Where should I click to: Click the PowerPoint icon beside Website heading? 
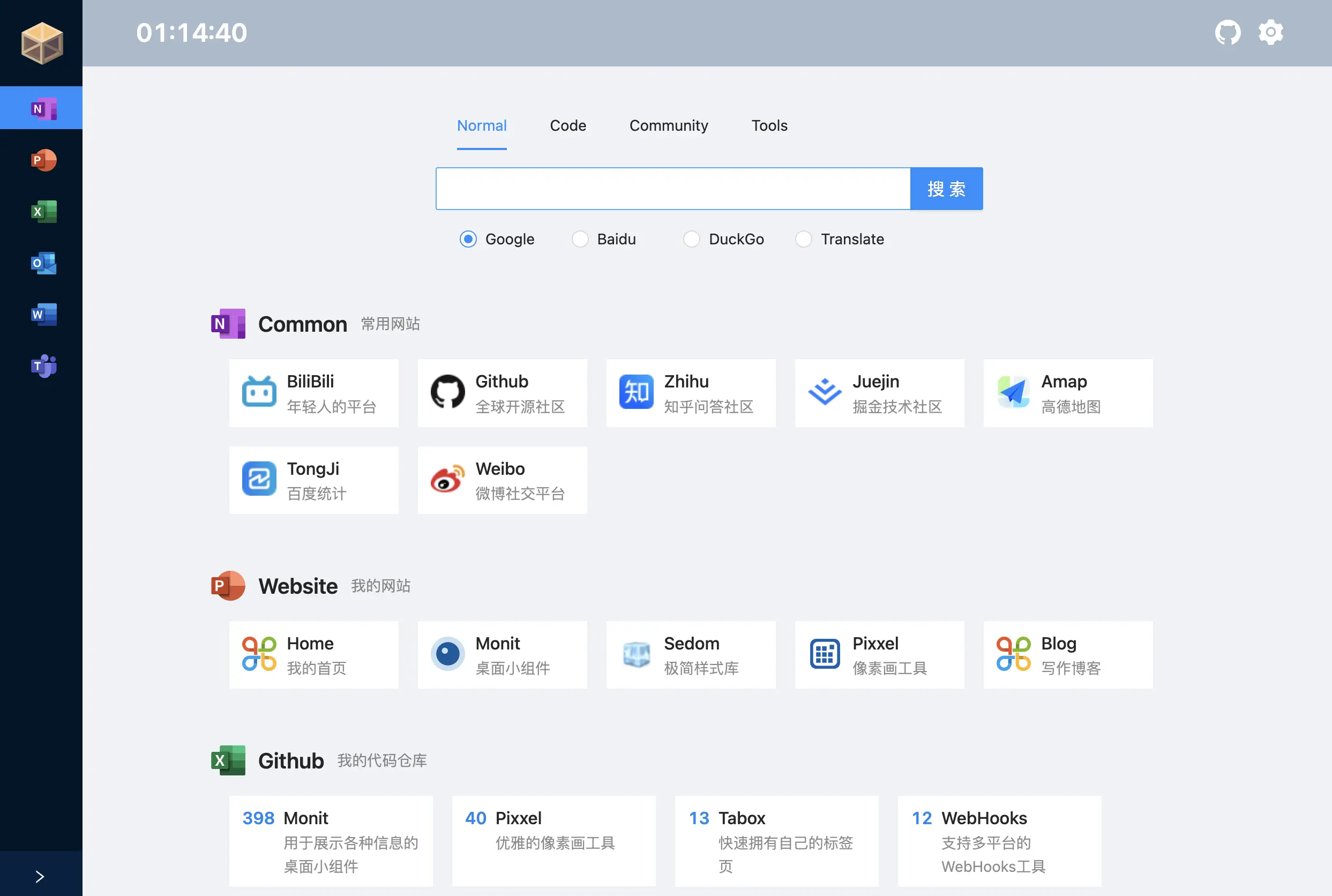pyautogui.click(x=228, y=586)
